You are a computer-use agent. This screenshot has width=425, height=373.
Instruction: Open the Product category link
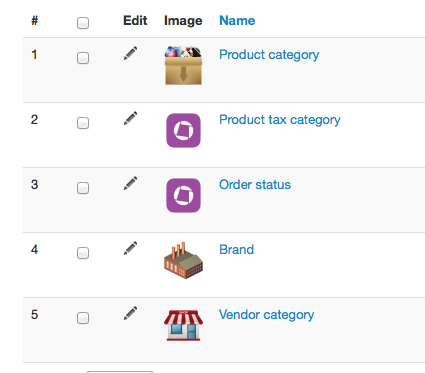(269, 55)
